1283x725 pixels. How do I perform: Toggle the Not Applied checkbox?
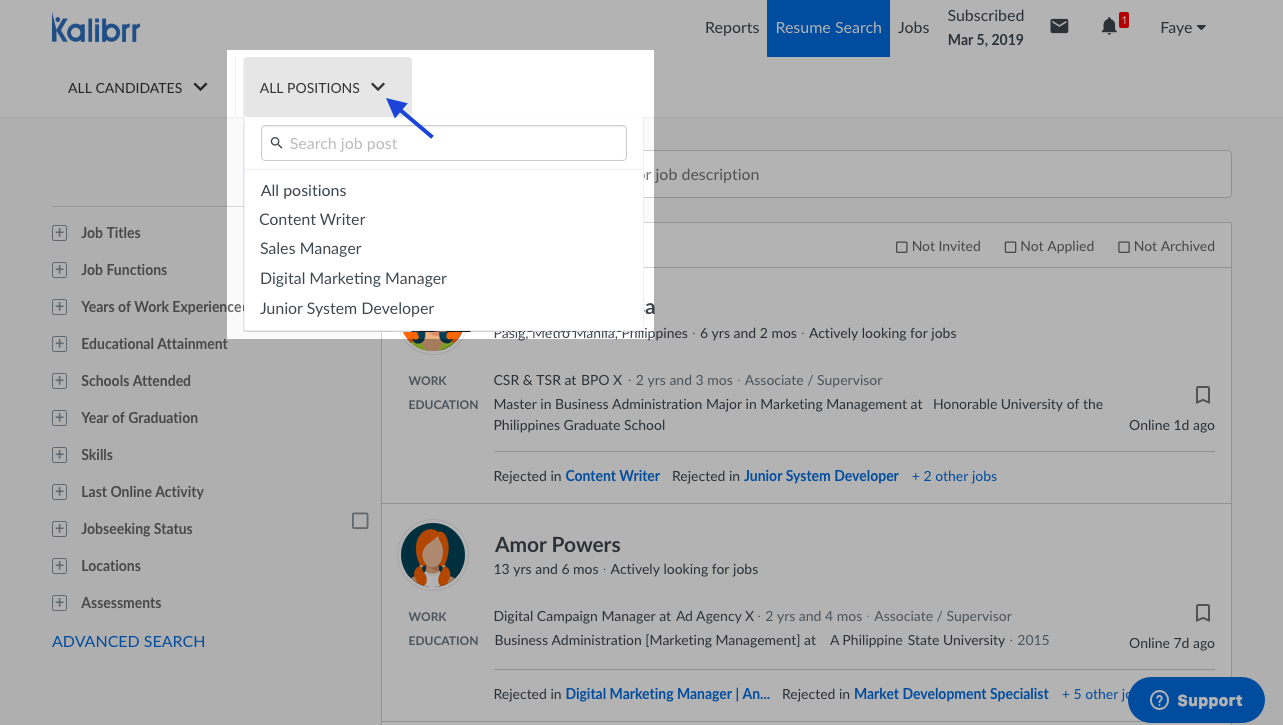(1010, 247)
